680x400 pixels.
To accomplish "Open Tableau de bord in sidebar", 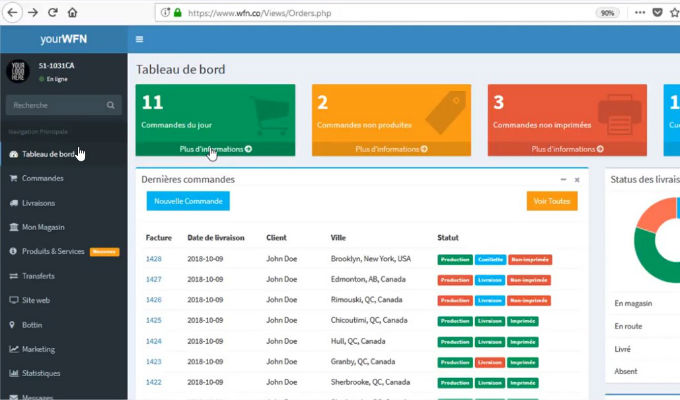I will (64, 154).
